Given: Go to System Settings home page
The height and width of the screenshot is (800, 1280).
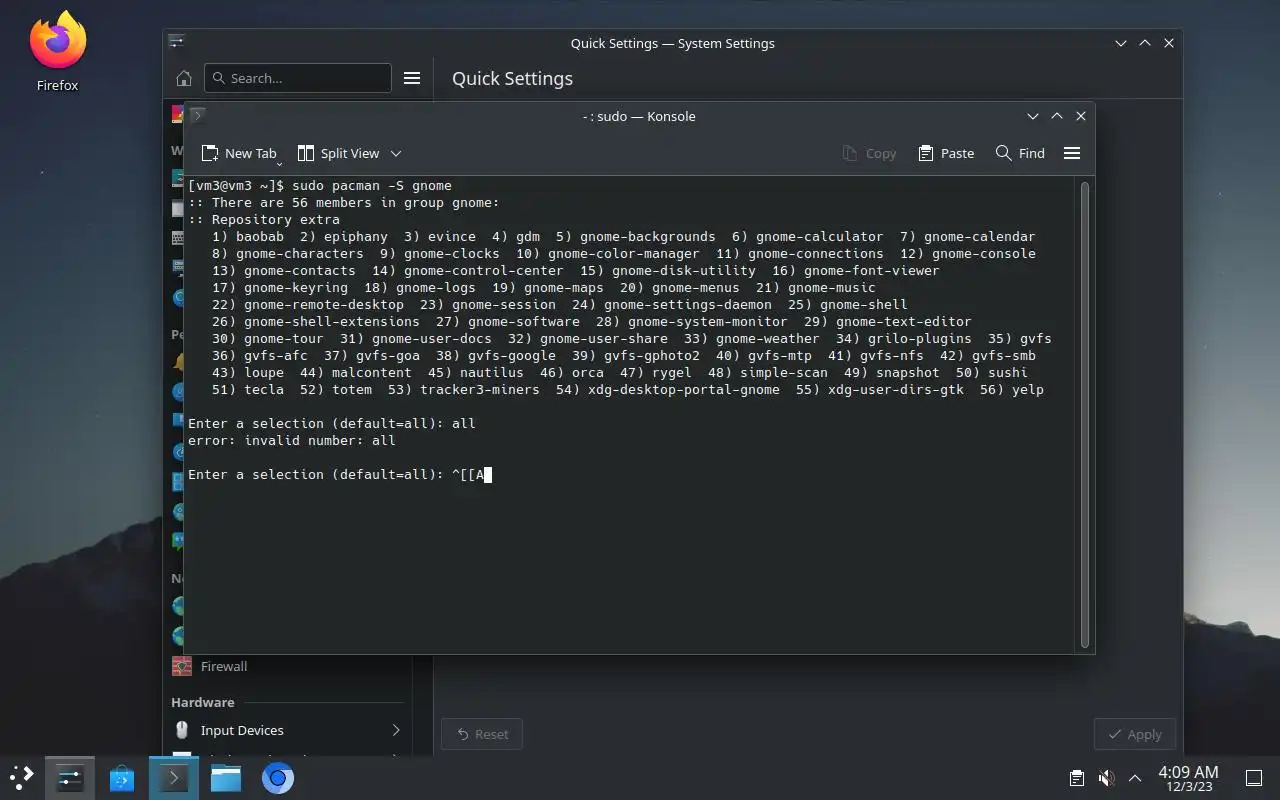Looking at the screenshot, I should point(183,78).
